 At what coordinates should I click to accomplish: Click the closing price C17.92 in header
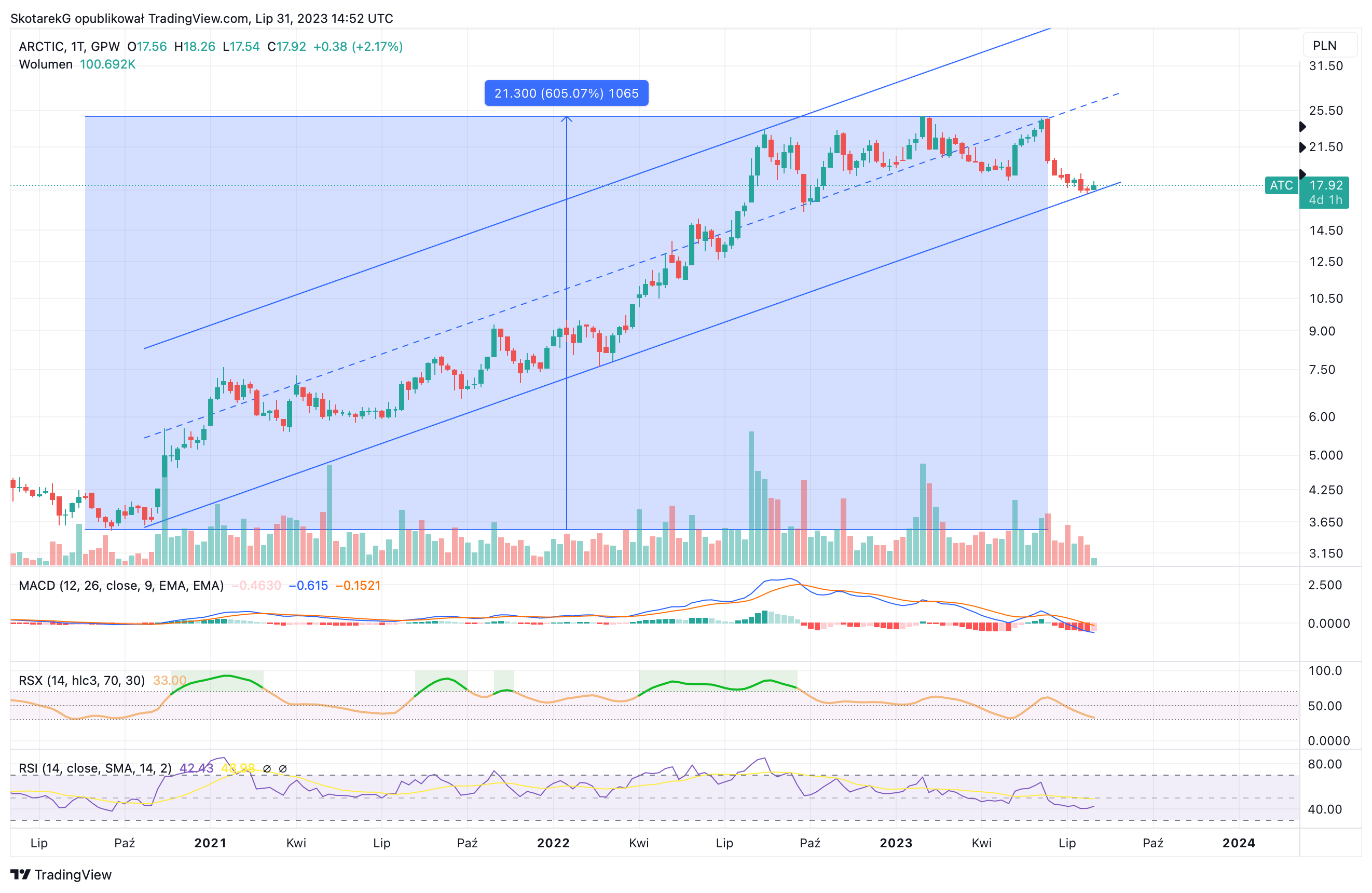click(x=286, y=46)
